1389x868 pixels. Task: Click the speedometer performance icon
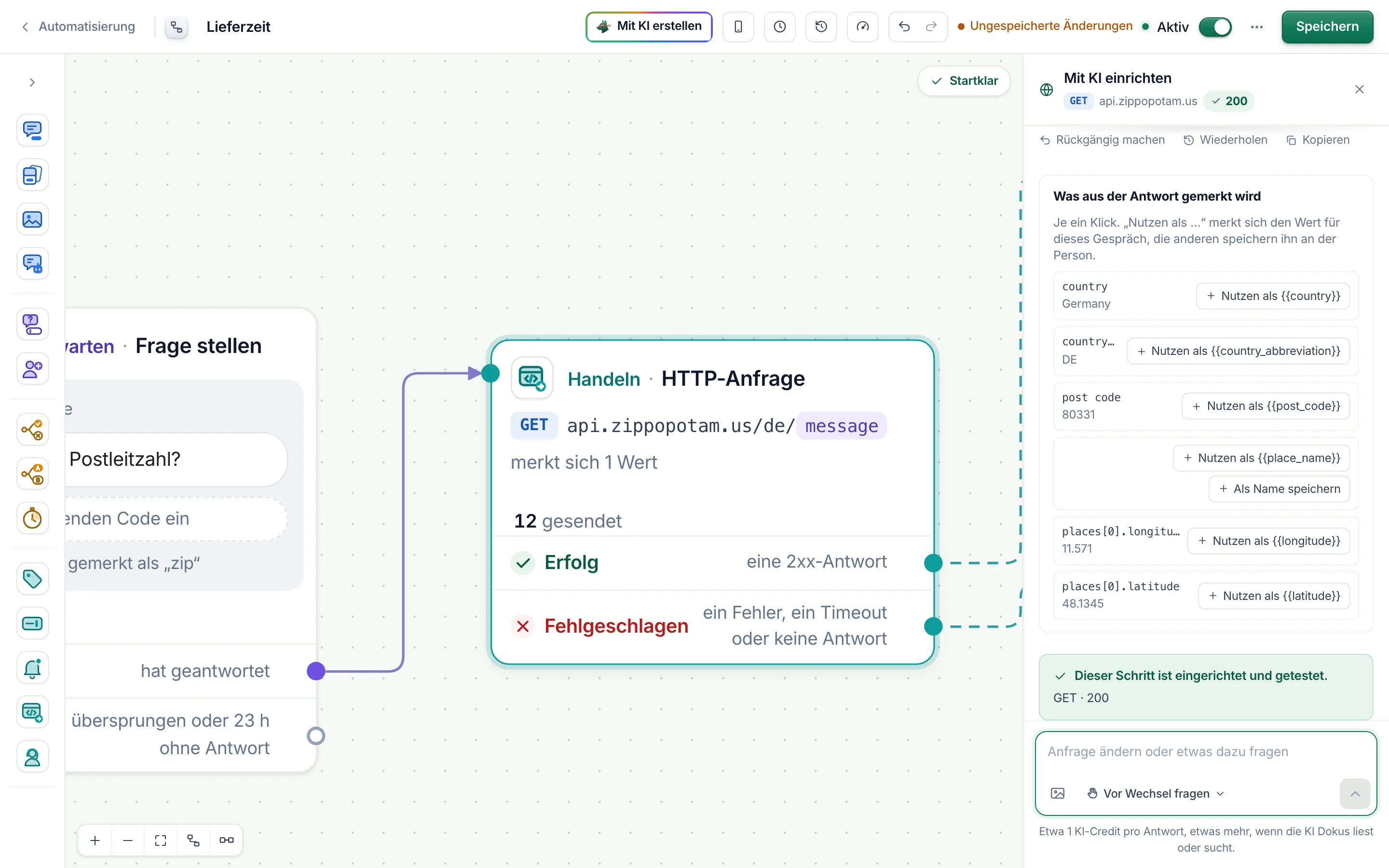point(862,27)
